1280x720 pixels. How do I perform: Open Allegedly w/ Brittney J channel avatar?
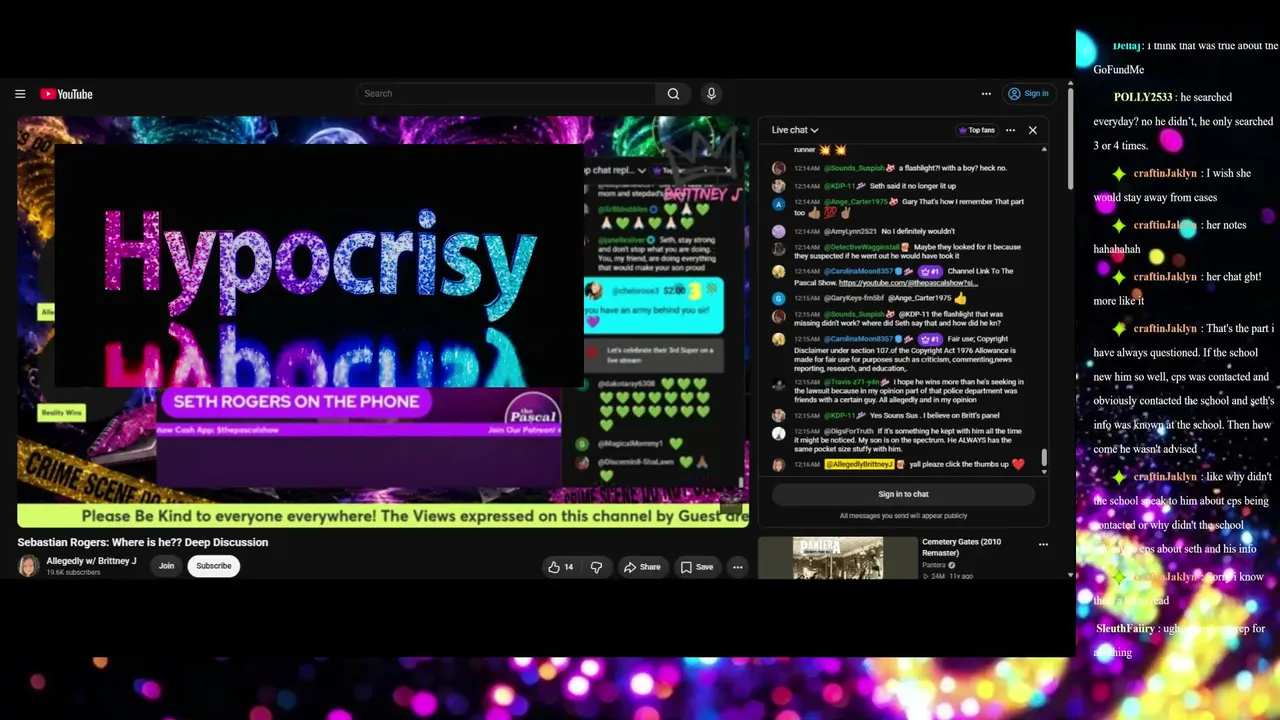(x=28, y=566)
